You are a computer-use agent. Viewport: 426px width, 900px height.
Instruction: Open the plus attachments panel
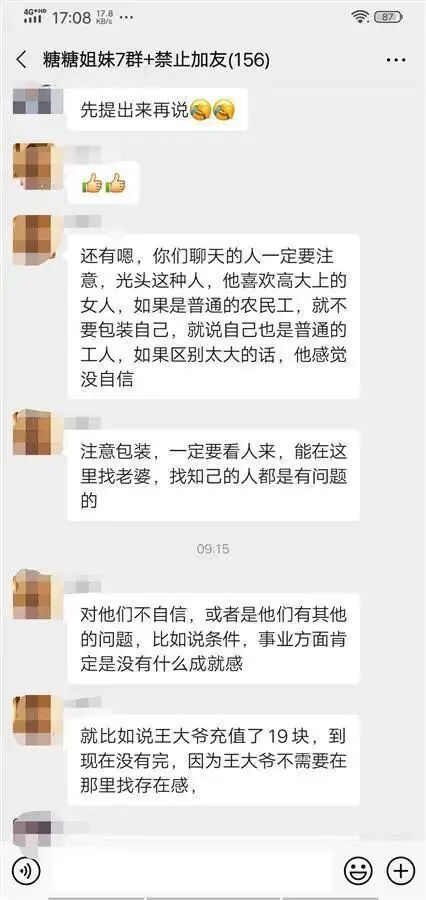click(400, 871)
